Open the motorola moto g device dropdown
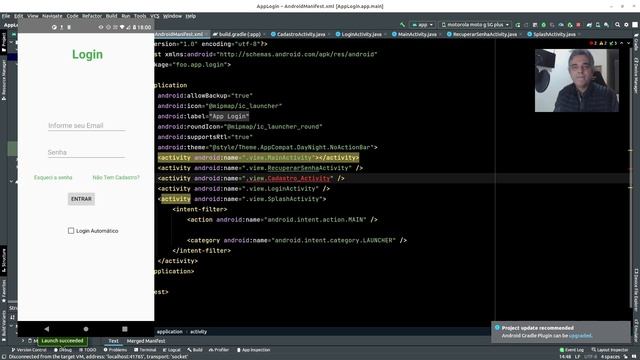The image size is (640, 360). [476, 25]
